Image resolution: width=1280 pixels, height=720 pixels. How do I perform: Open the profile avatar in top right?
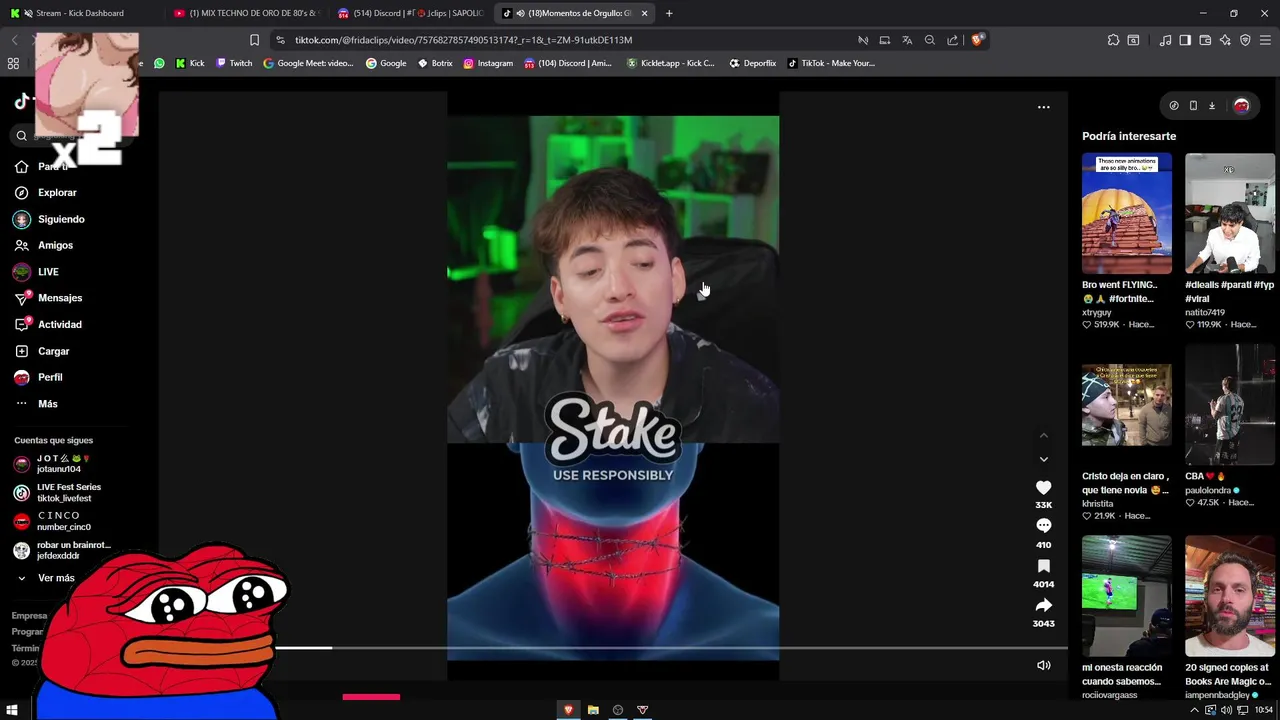(x=1241, y=106)
